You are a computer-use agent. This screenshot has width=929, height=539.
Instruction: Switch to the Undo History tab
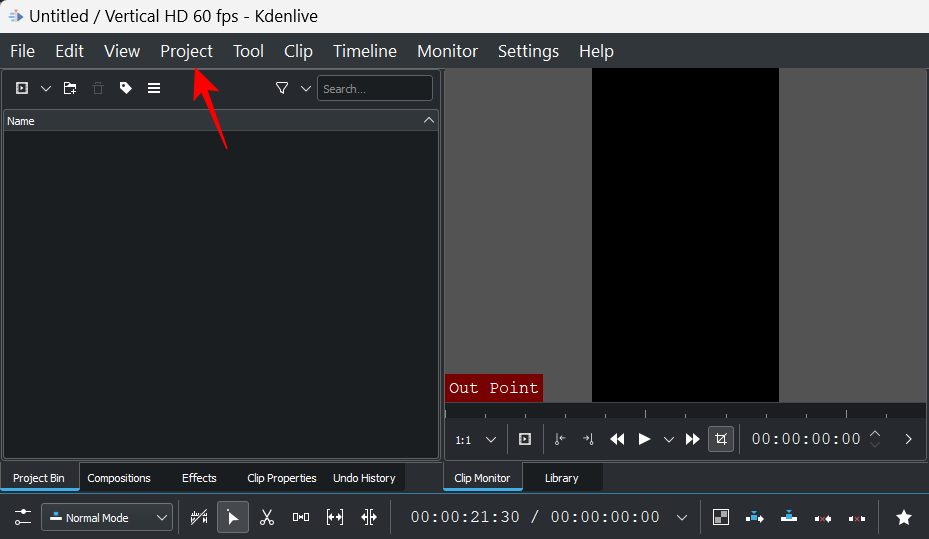(364, 477)
